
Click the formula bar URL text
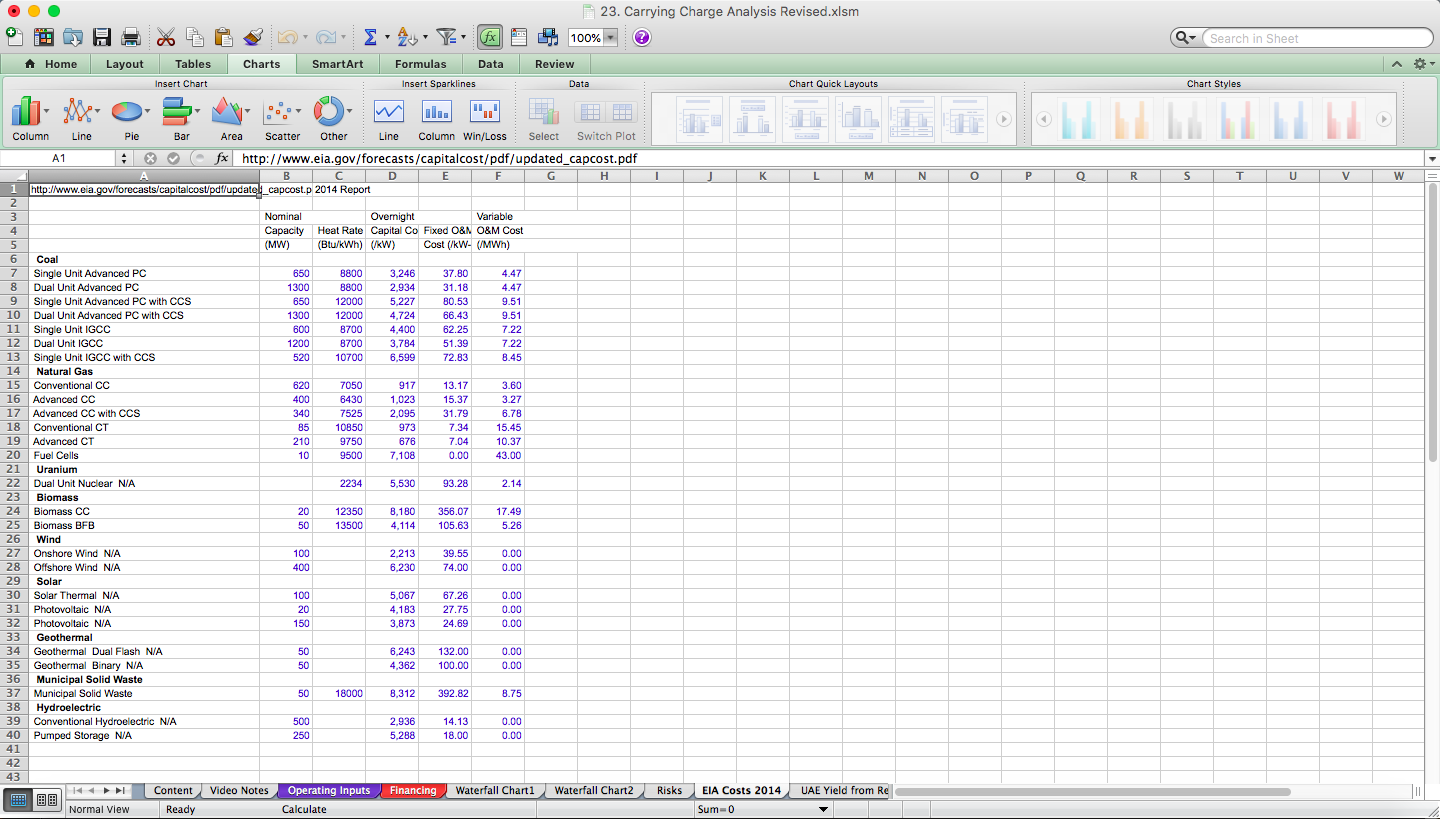pyautogui.click(x=439, y=158)
